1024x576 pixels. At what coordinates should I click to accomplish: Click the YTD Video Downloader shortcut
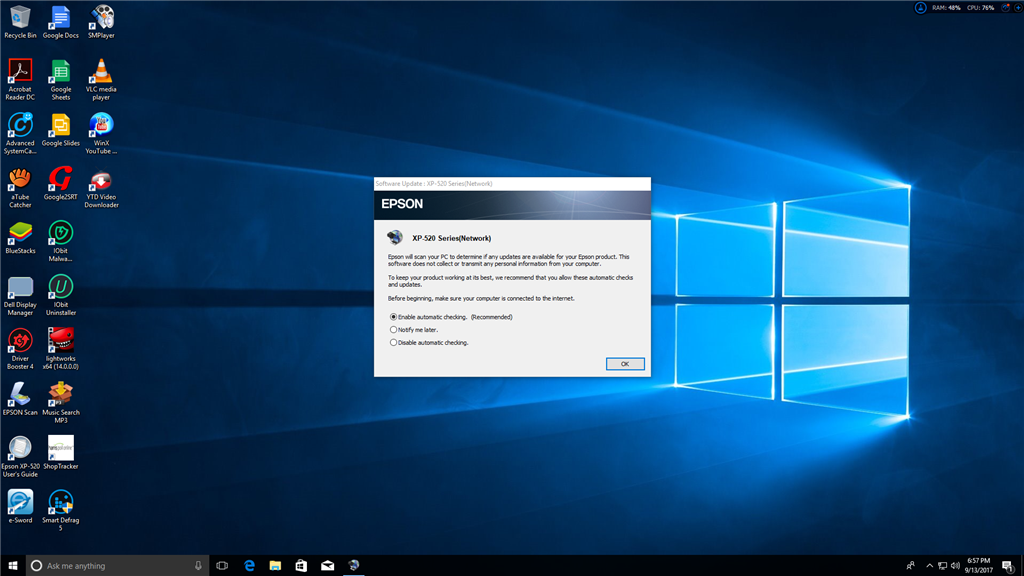point(101,187)
